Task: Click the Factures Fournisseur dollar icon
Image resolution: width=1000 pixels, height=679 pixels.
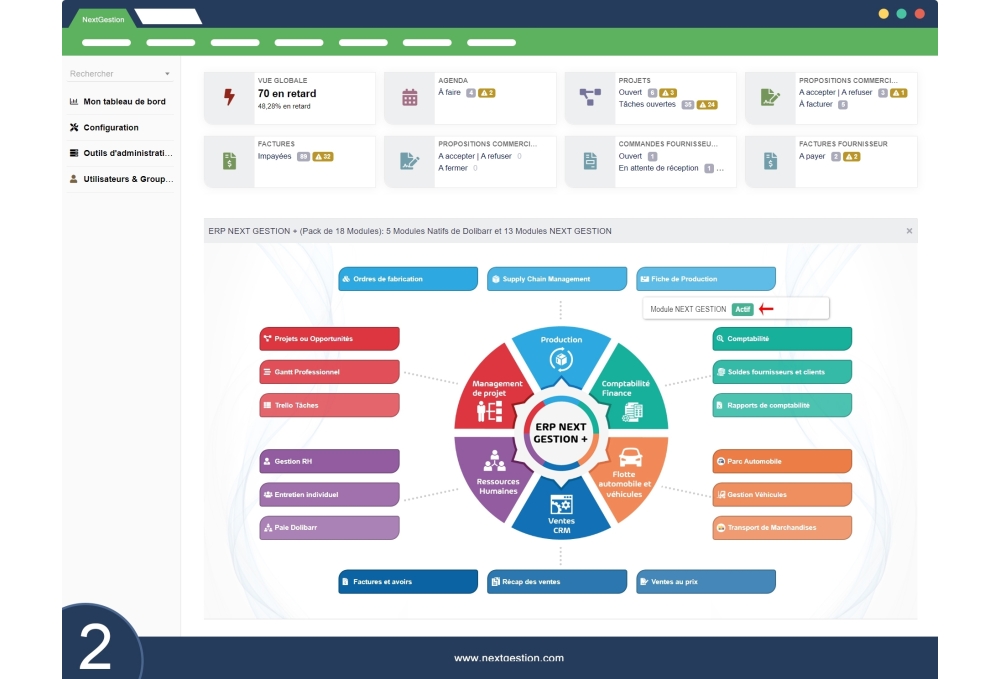Action: pyautogui.click(x=769, y=160)
